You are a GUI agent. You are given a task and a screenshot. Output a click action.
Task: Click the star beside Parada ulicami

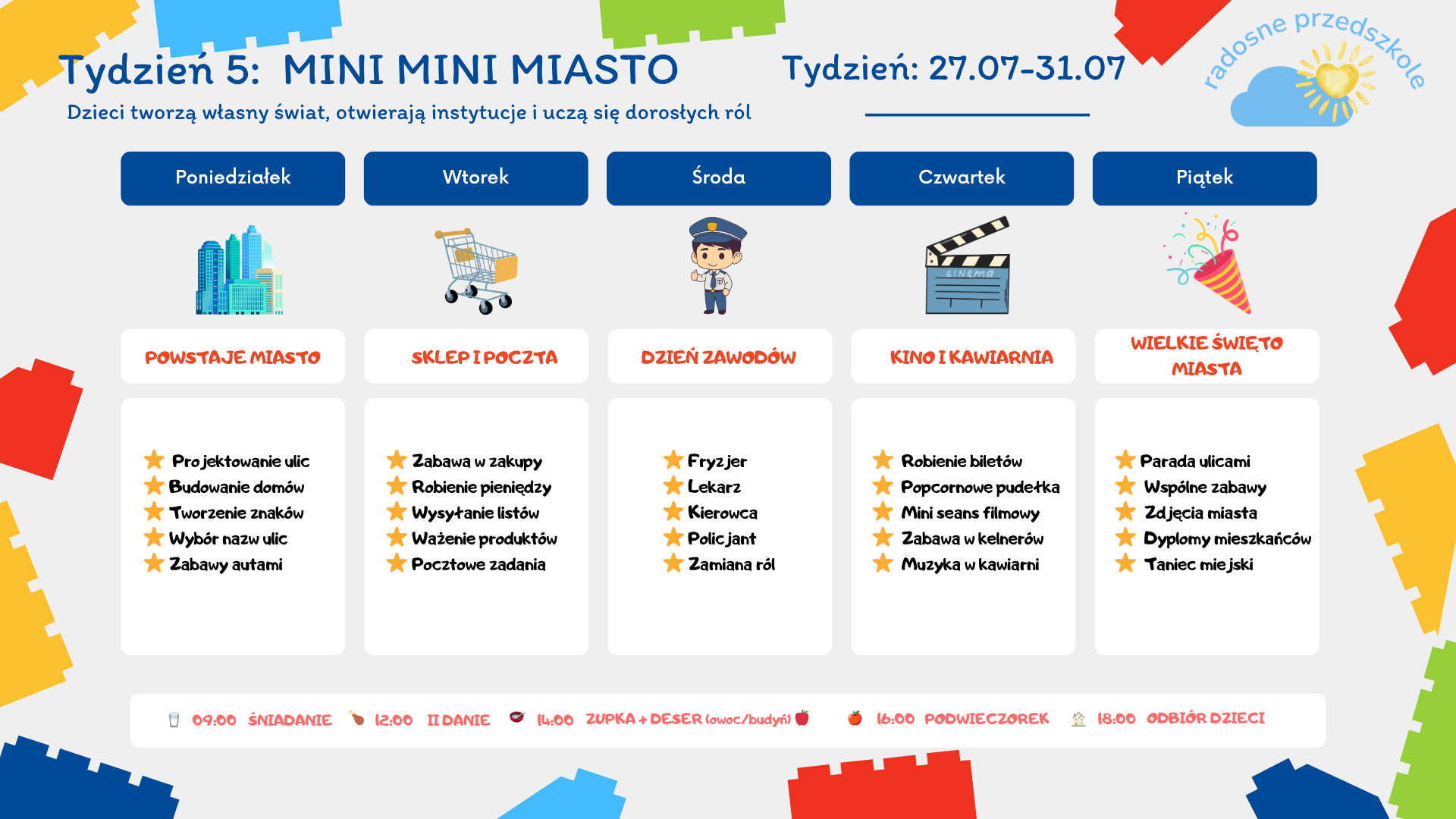(x=1125, y=460)
